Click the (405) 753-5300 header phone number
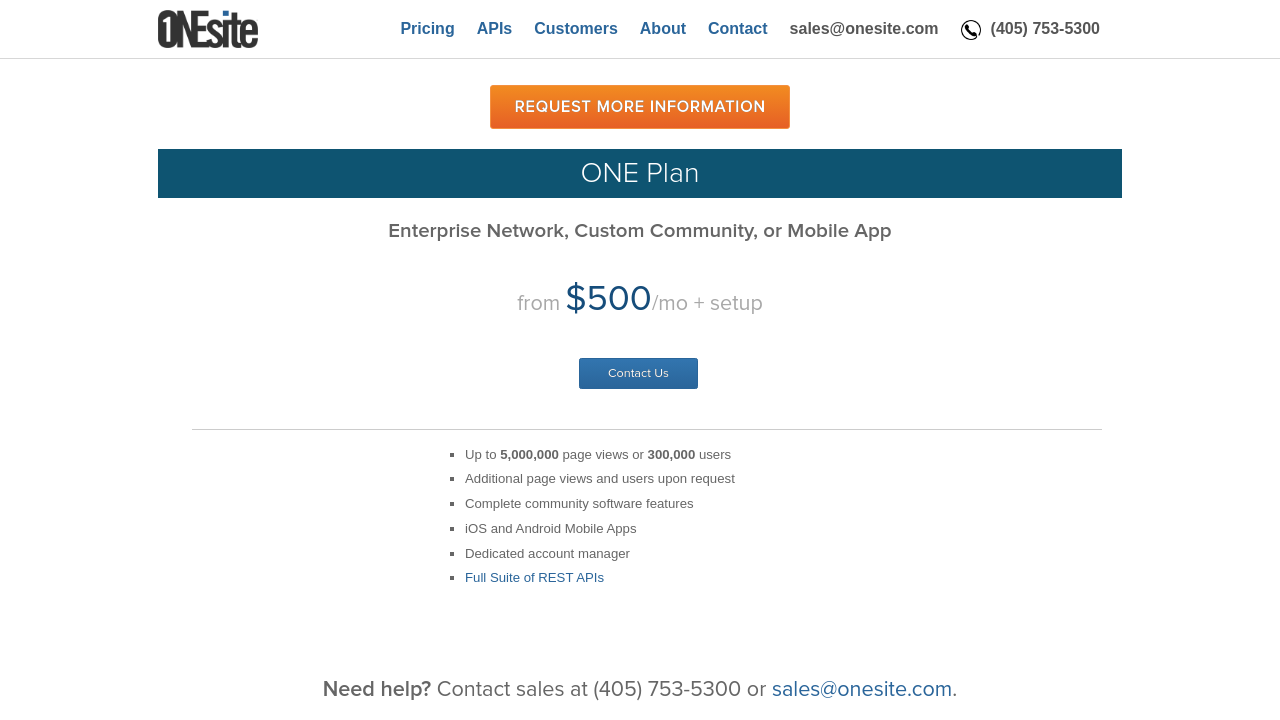The height and width of the screenshot is (720, 1280). click(x=1045, y=29)
